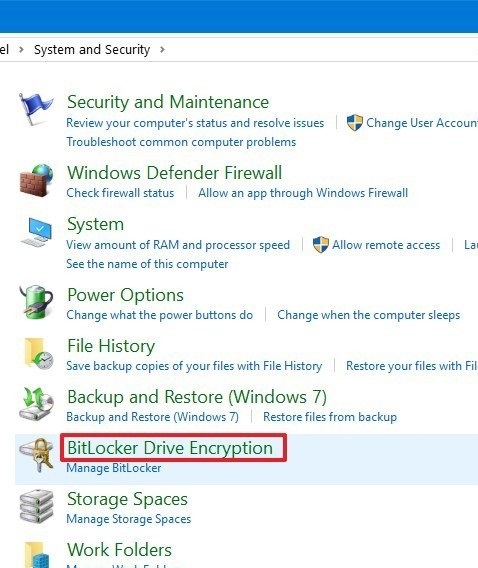The width and height of the screenshot is (478, 568).
Task: Open Manage Storage Spaces link
Action: [x=129, y=519]
